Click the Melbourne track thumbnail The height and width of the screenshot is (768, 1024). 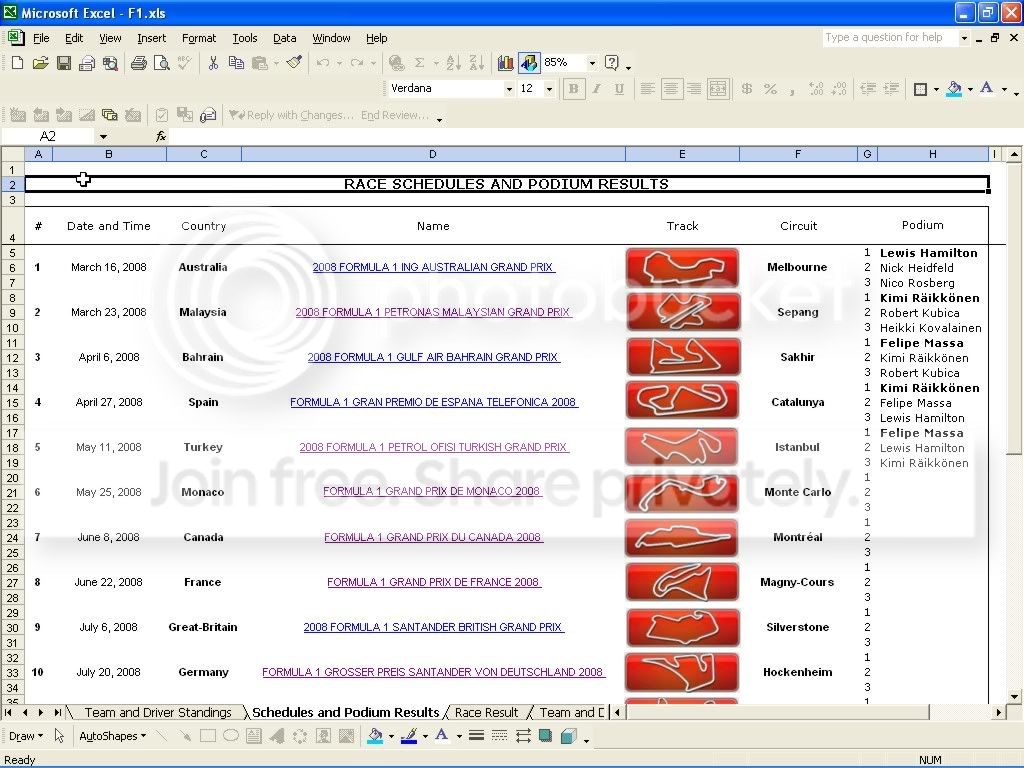(x=682, y=267)
